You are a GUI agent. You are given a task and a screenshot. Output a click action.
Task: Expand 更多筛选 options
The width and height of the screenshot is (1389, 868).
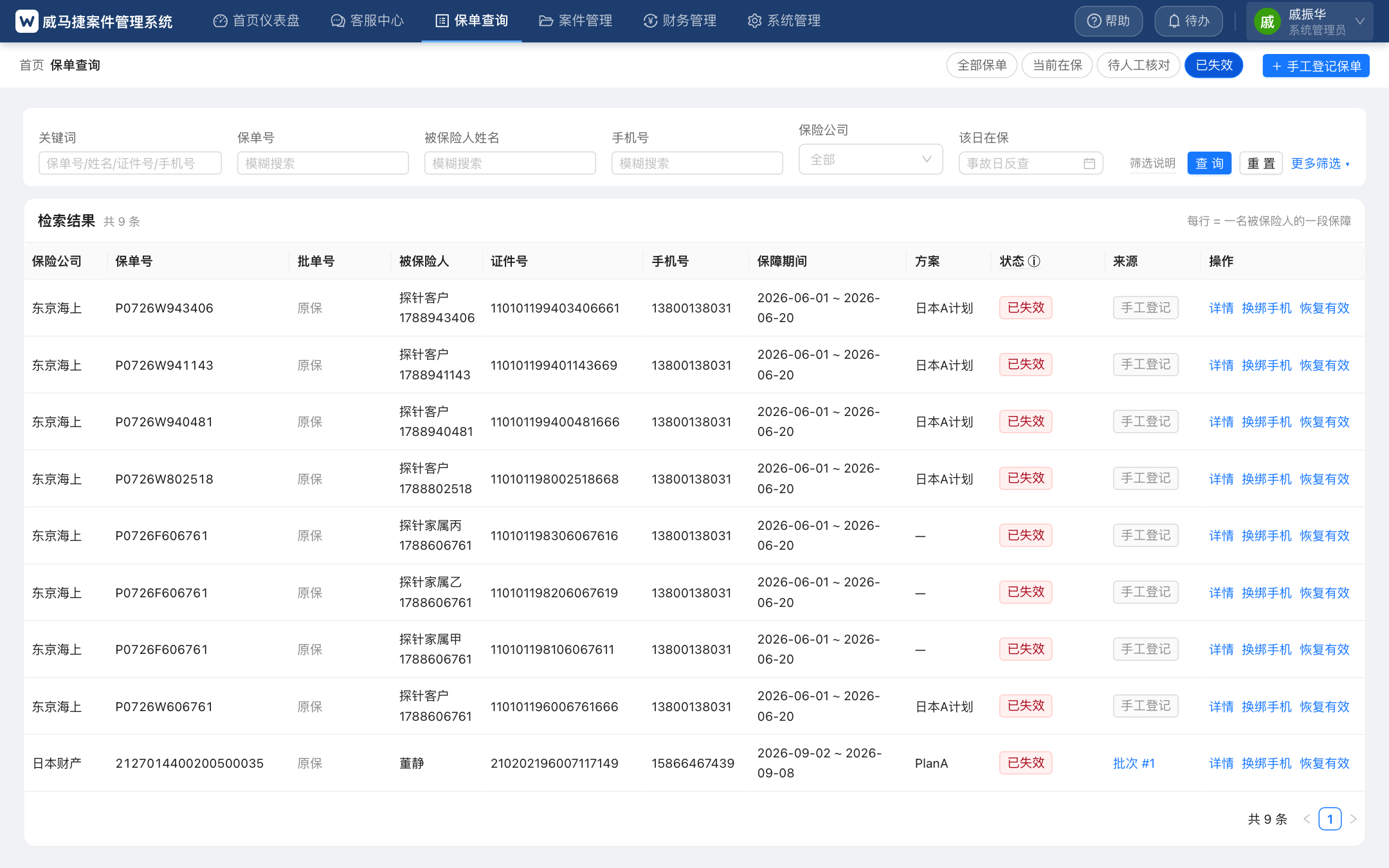tap(1320, 163)
